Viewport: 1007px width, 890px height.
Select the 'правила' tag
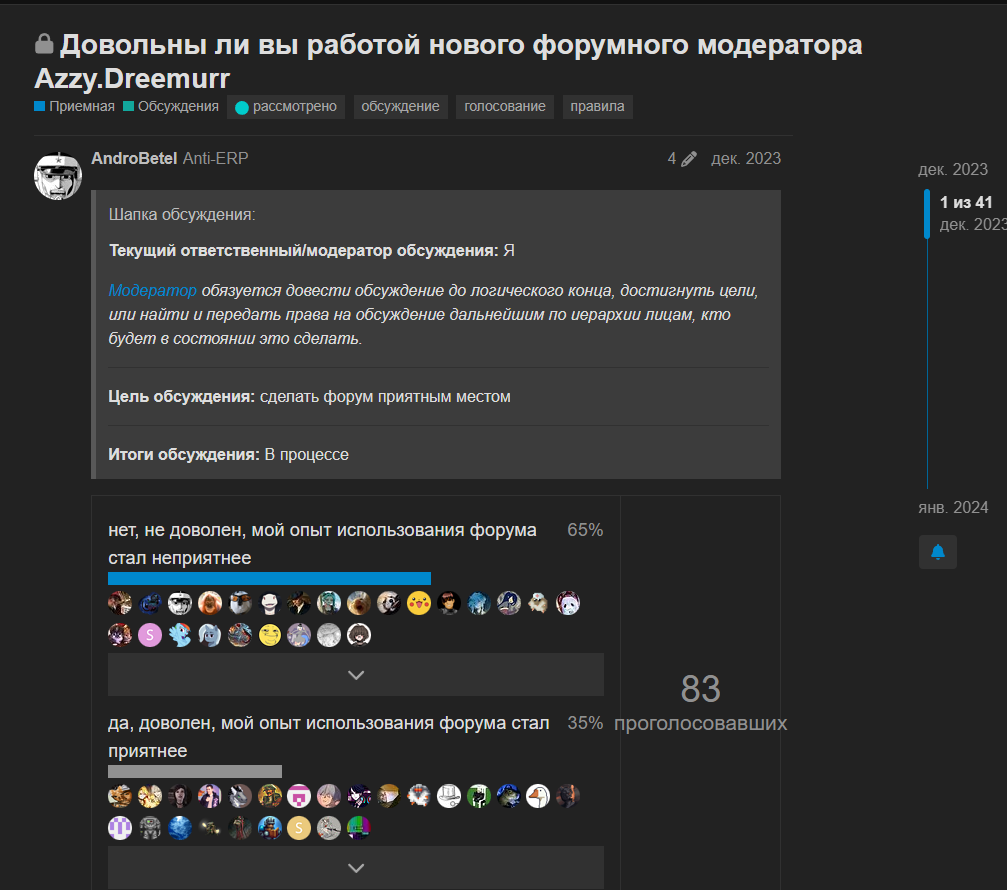[597, 107]
